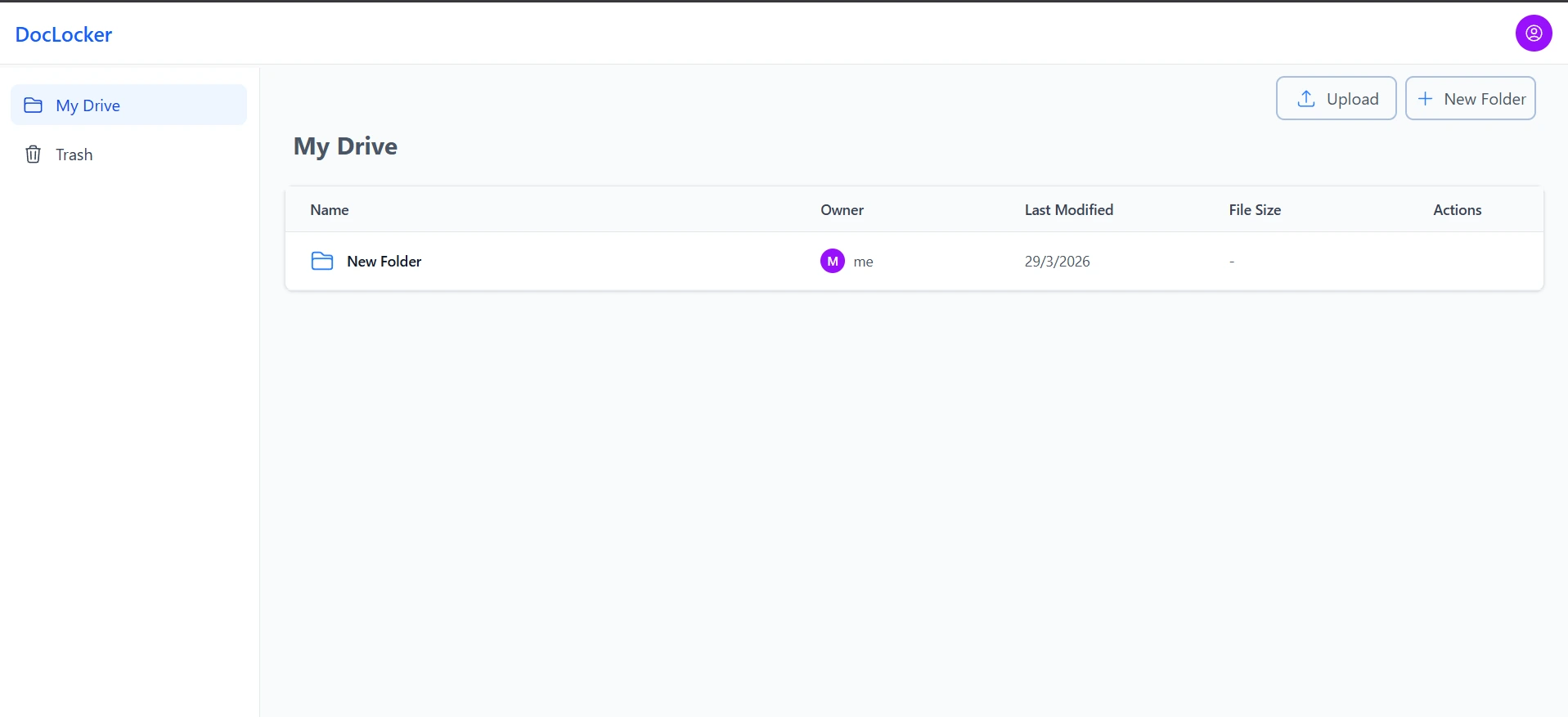Viewport: 1568px width, 717px height.
Task: Click the 29/3/2026 modified date cell
Action: click(x=1058, y=262)
